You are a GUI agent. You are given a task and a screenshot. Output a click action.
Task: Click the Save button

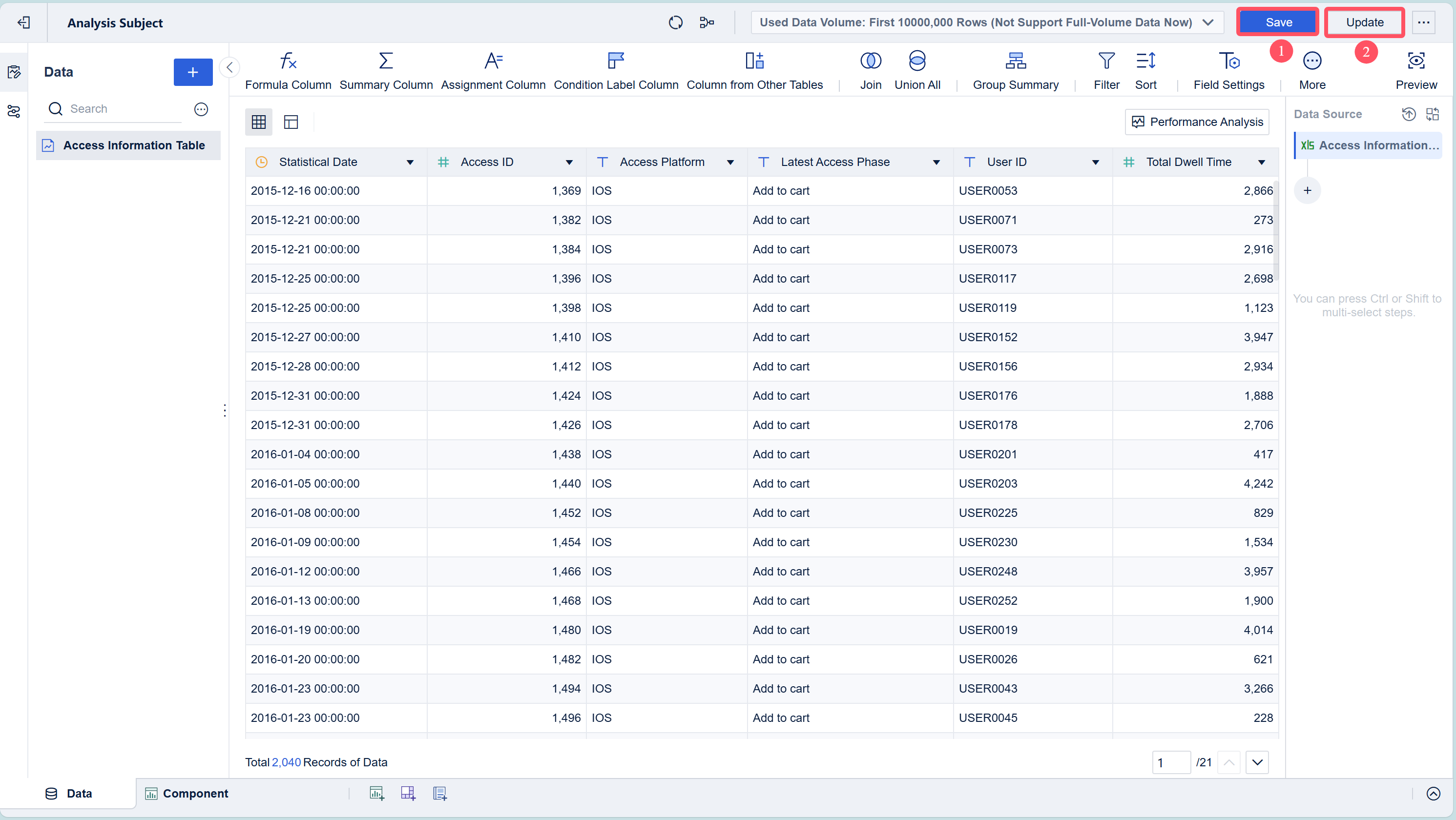[1278, 22]
